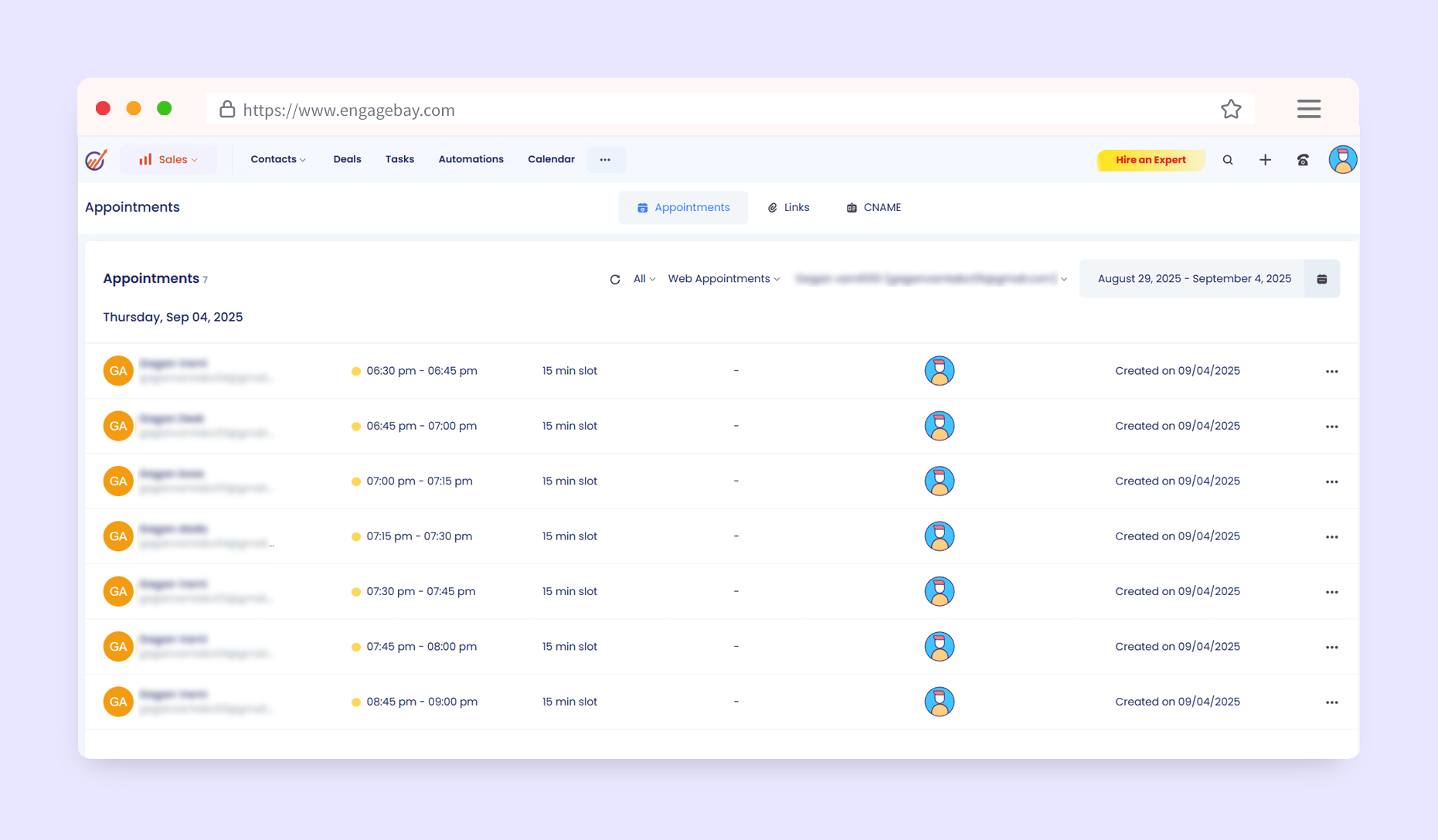Go to Deals in navigation
The height and width of the screenshot is (840, 1438).
point(347,159)
